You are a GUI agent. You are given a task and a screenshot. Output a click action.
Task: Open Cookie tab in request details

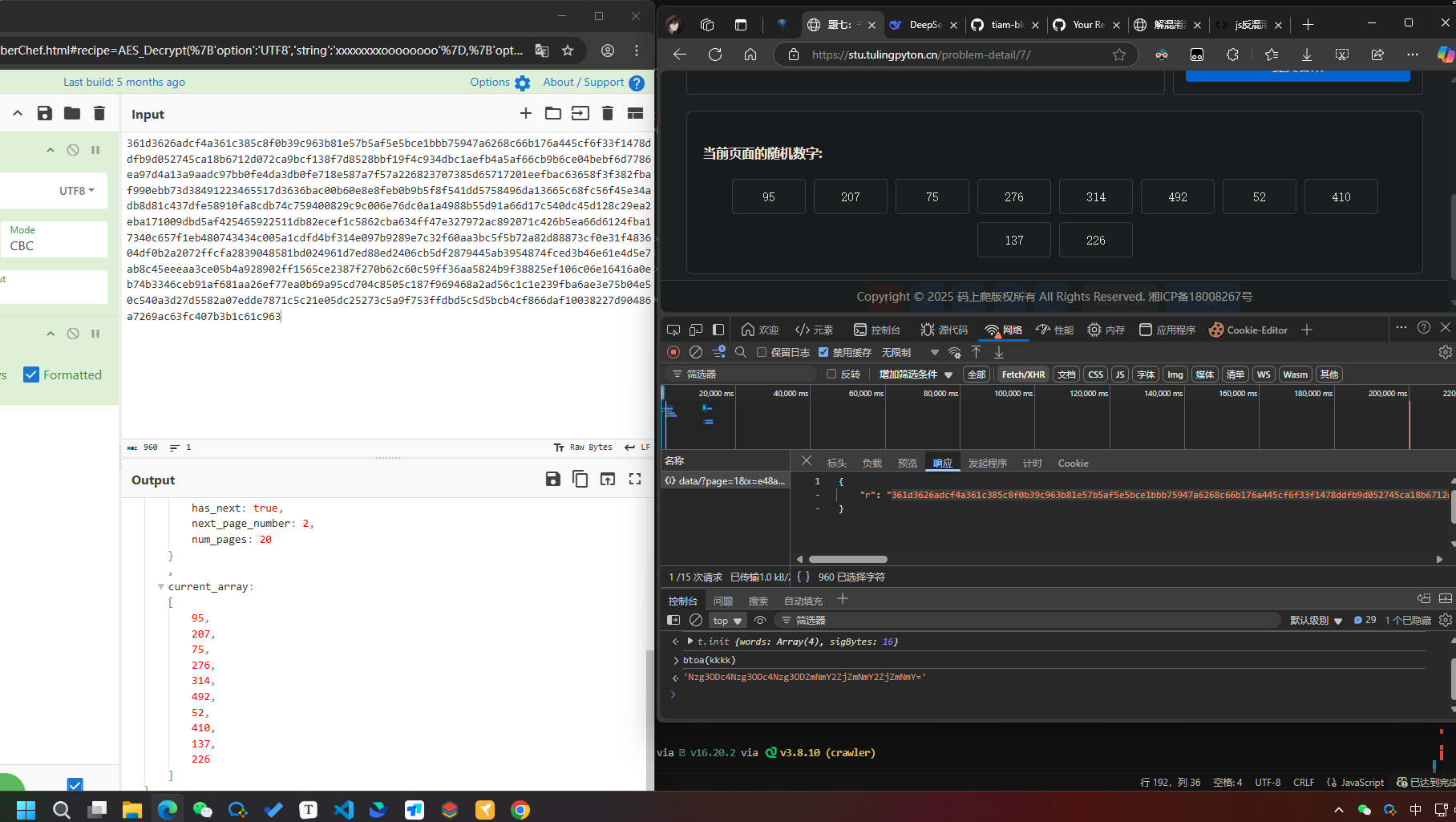click(x=1073, y=463)
